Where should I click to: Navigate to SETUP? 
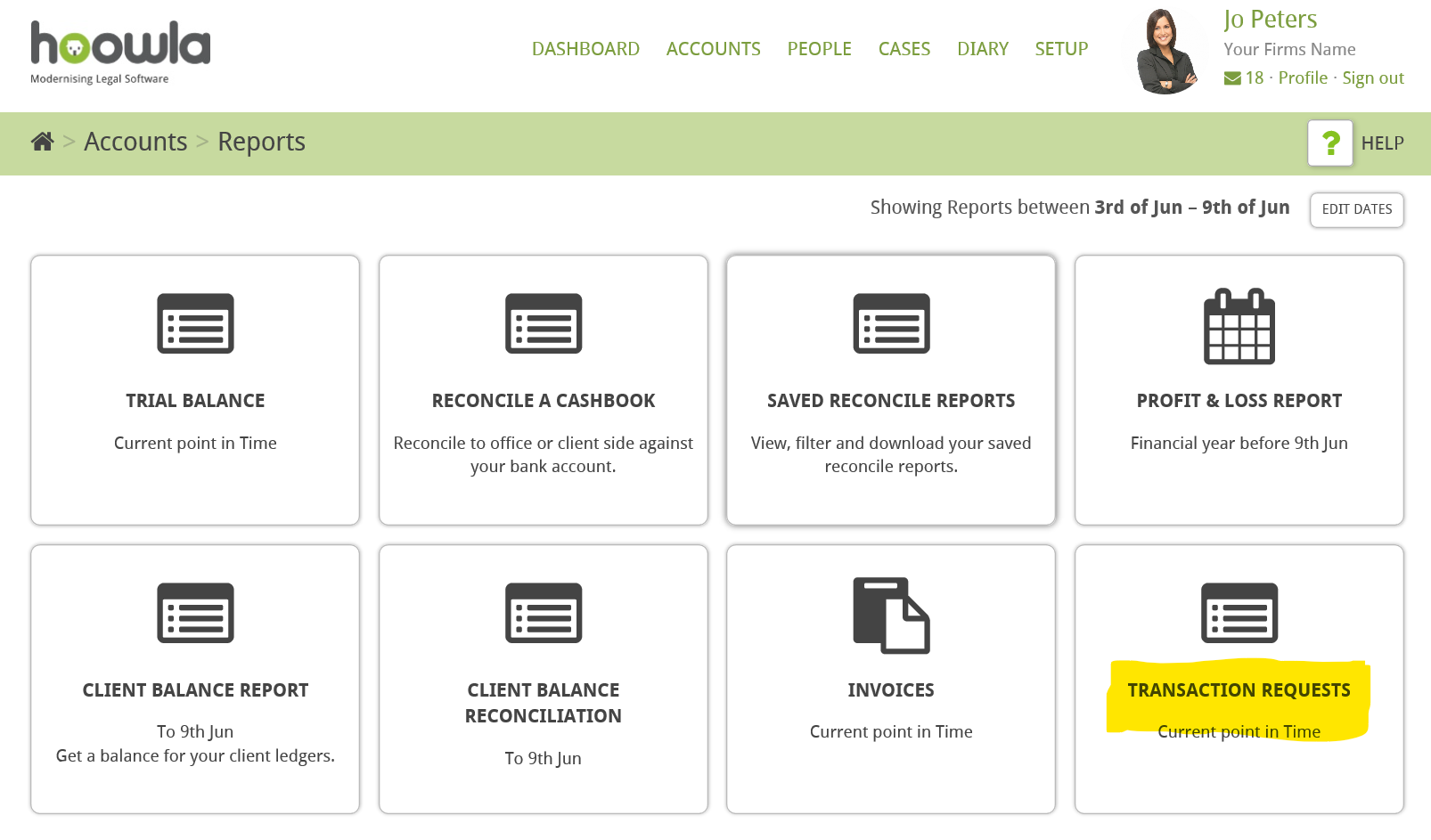click(x=1061, y=49)
